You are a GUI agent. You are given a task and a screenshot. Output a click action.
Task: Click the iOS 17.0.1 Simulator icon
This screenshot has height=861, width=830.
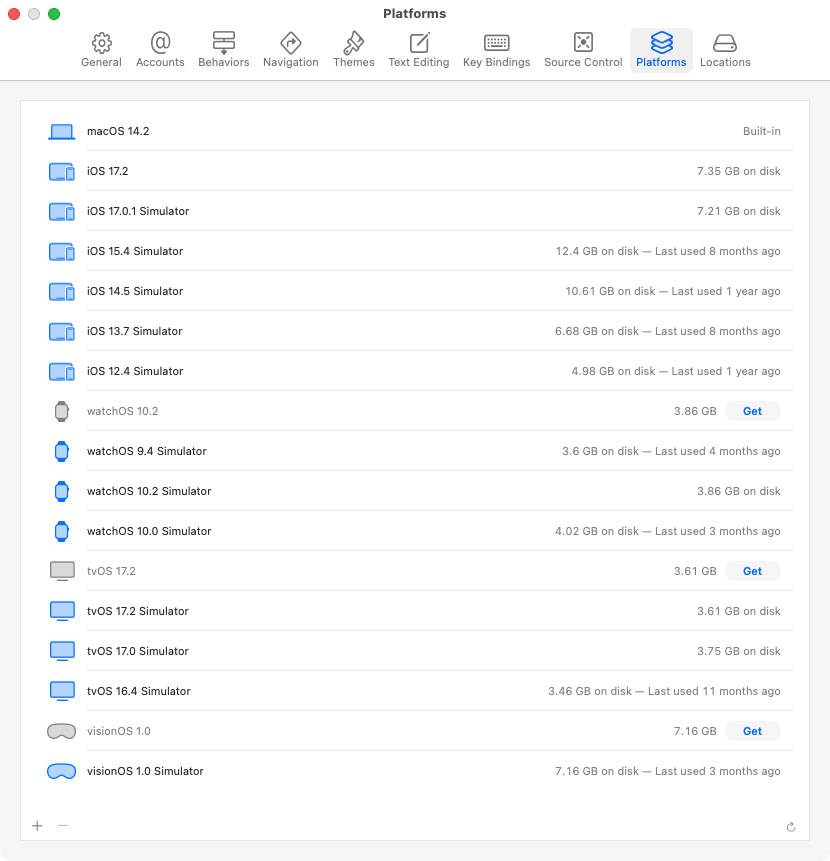pyautogui.click(x=61, y=212)
